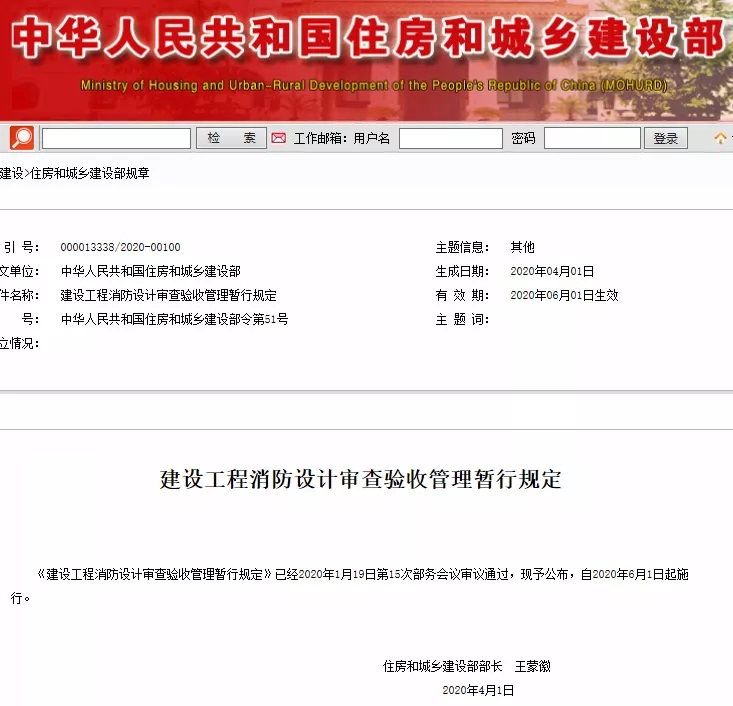Click the orange magnifier search icon

[x=22, y=138]
